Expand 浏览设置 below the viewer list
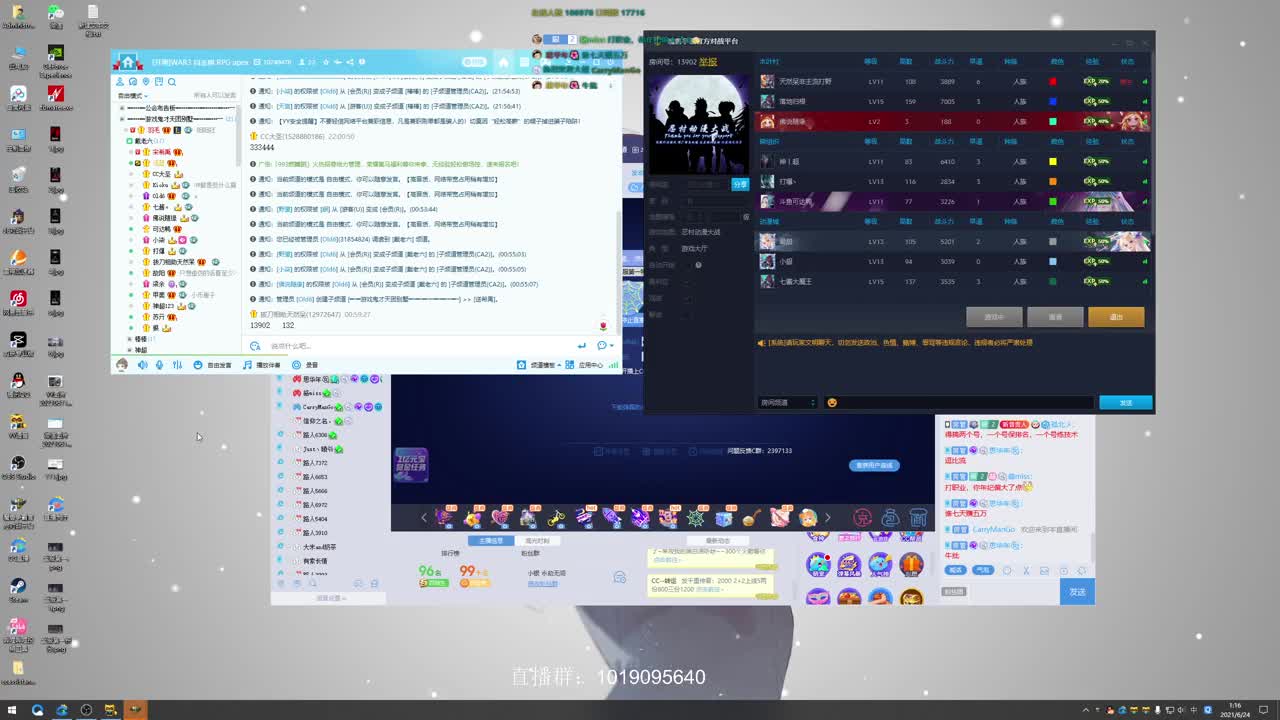The height and width of the screenshot is (720, 1280). [x=330, y=598]
